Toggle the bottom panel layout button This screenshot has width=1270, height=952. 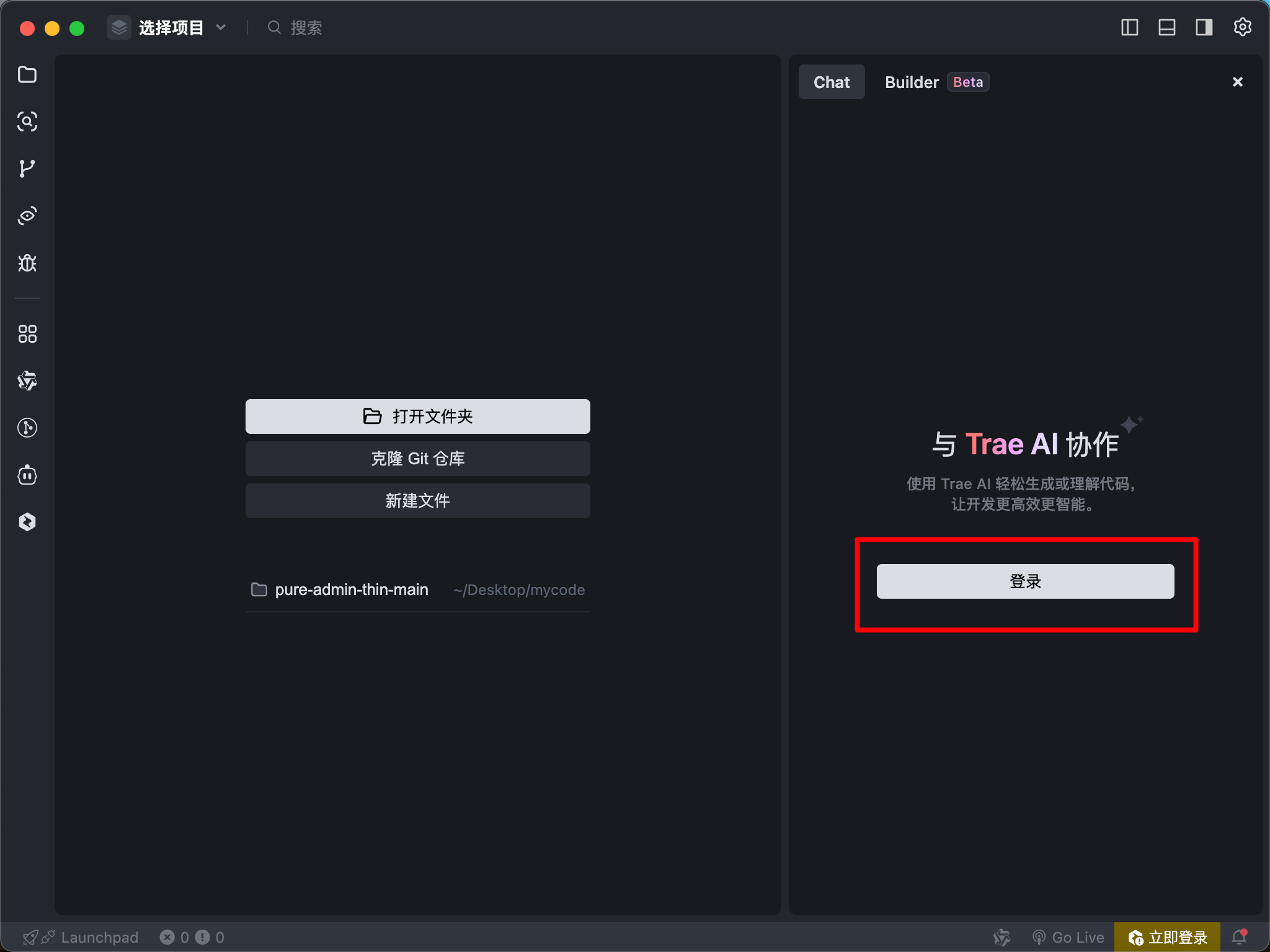coord(1166,27)
